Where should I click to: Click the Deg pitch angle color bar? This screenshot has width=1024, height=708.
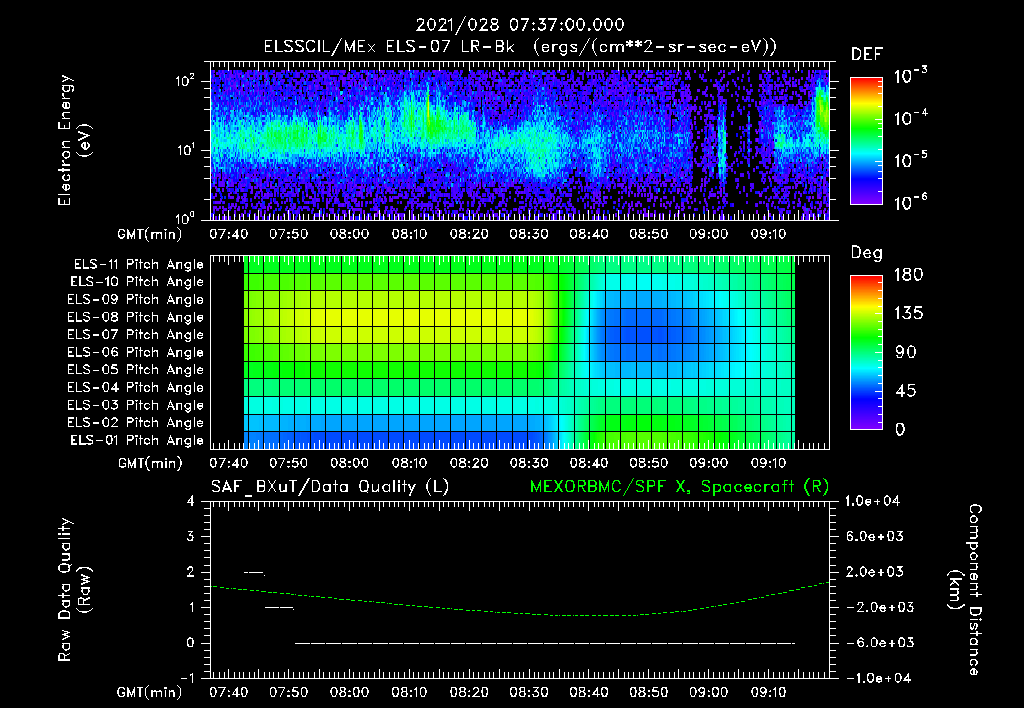click(x=866, y=352)
